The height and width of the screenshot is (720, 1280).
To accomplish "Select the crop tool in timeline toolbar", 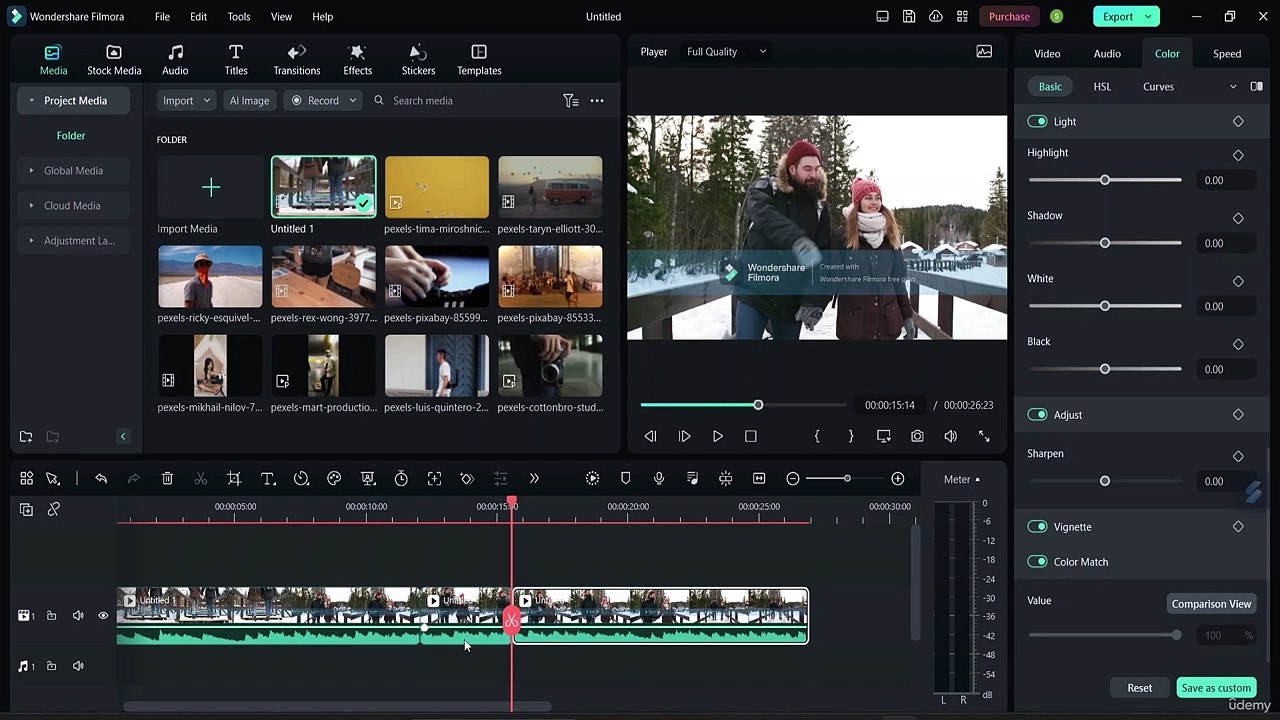I will pos(234,479).
